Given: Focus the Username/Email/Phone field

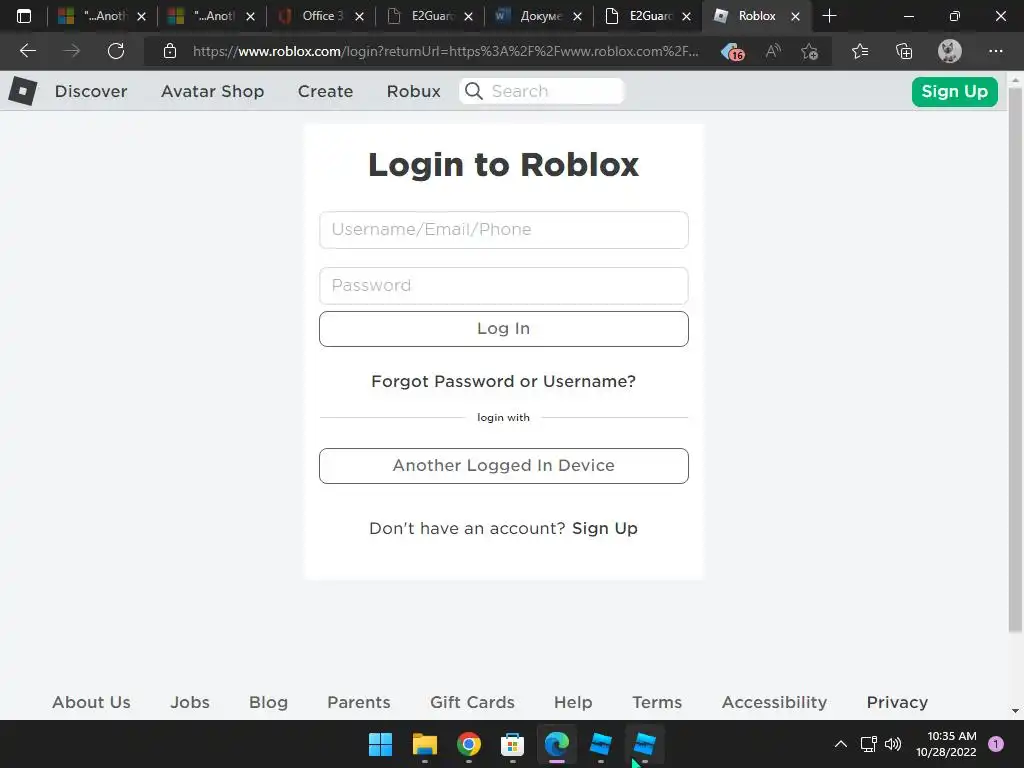Looking at the screenshot, I should click(x=504, y=230).
